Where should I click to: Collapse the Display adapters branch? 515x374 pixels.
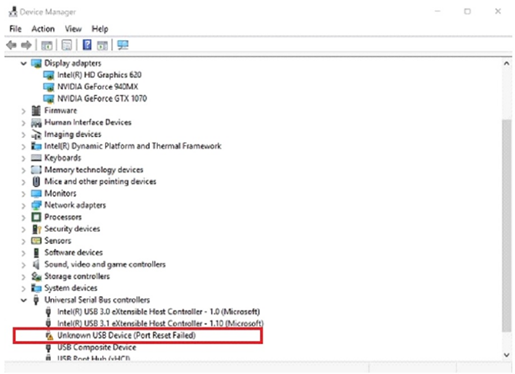coord(23,63)
